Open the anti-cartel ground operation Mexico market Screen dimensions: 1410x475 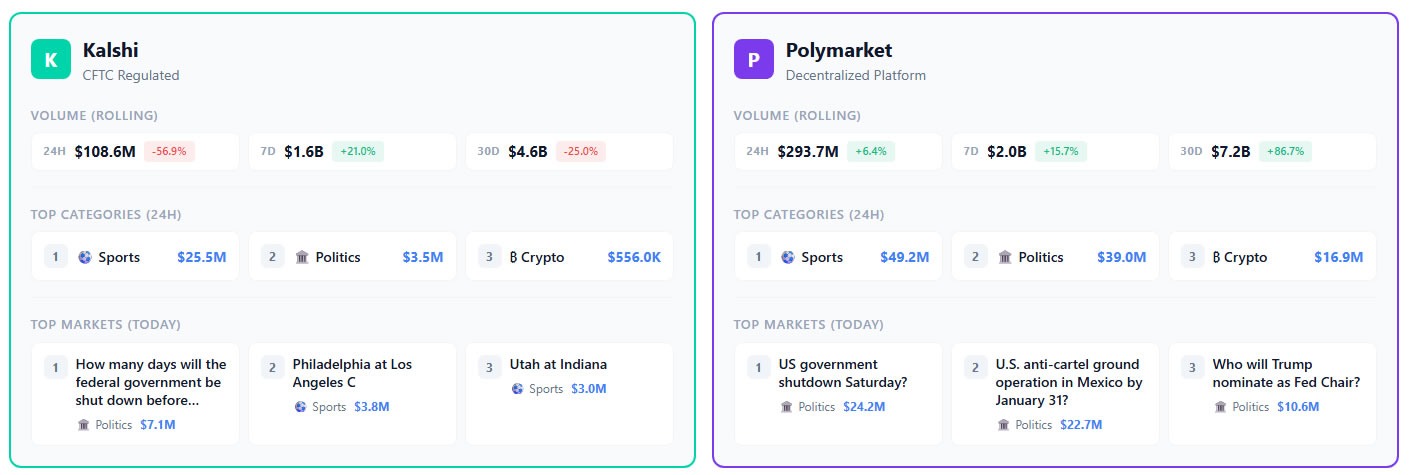1068,382
